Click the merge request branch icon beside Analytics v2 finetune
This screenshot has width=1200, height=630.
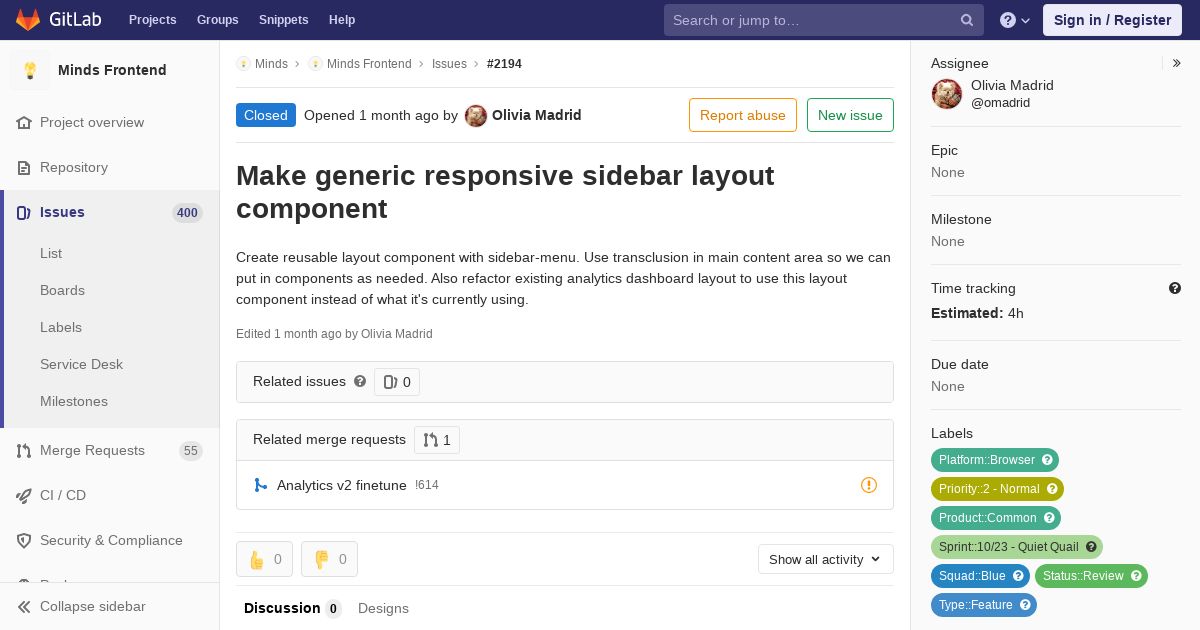(261, 485)
